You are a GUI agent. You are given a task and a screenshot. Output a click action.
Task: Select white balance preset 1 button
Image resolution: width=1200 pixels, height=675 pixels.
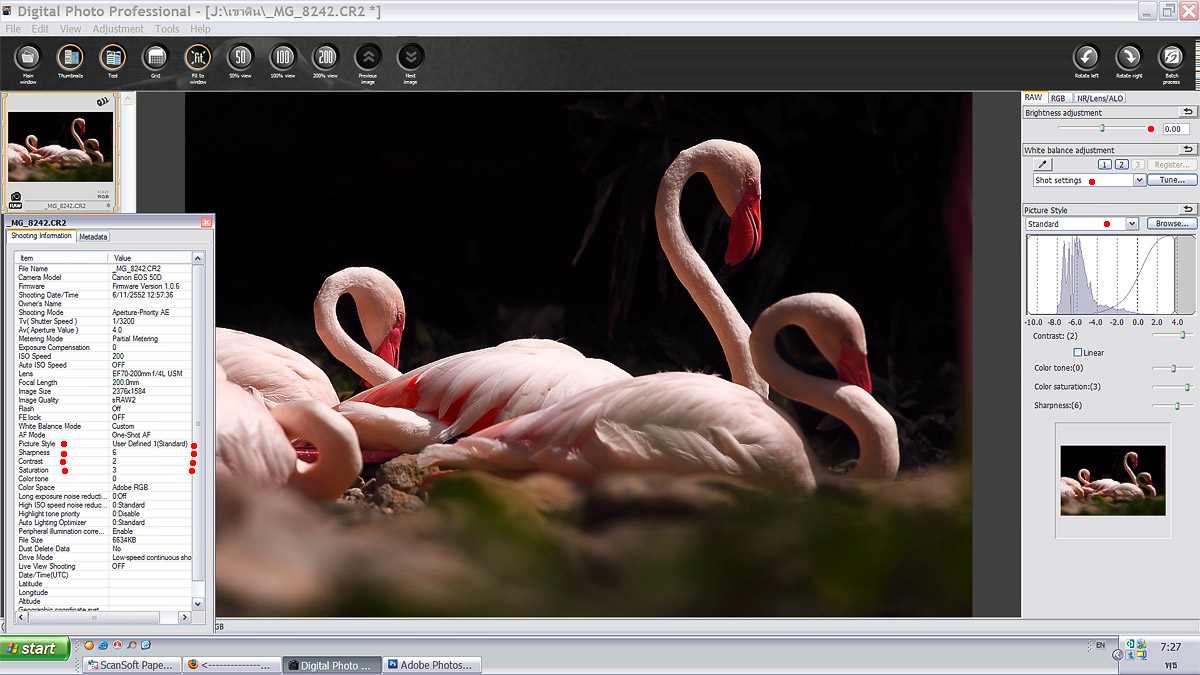pos(1104,164)
